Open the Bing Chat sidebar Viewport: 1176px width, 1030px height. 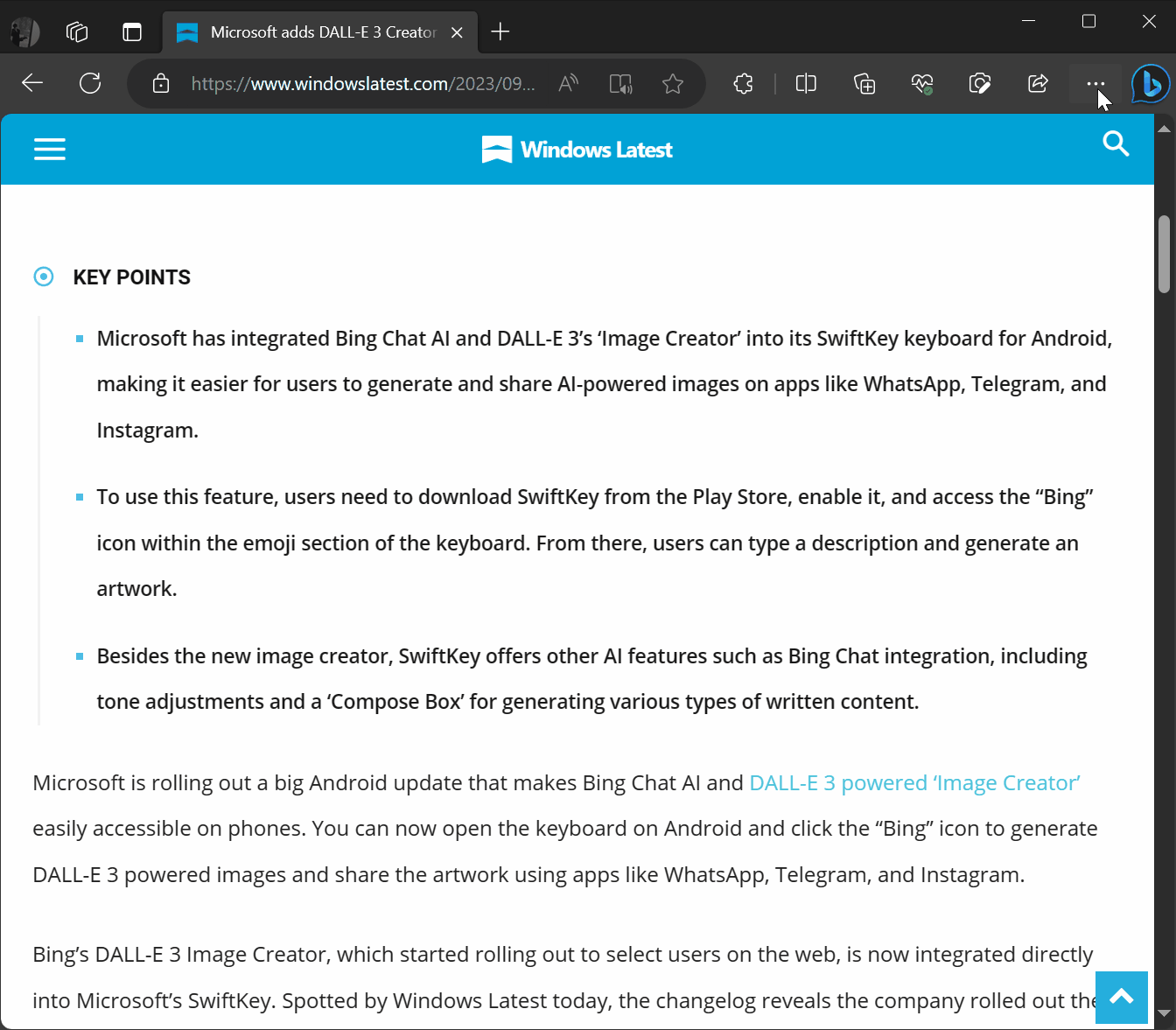tap(1150, 83)
